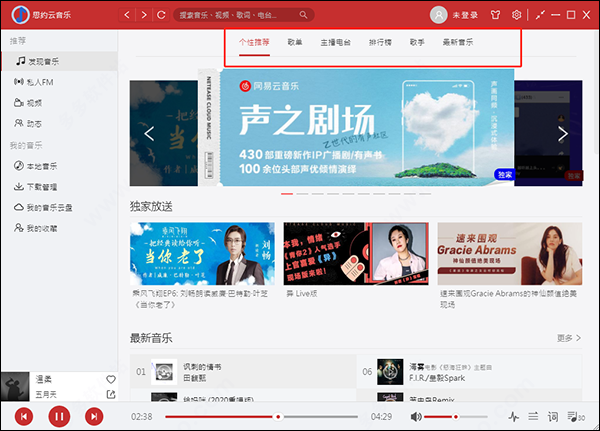Click 更多 link beside 最新音乐
600x431 pixels.
pos(569,338)
